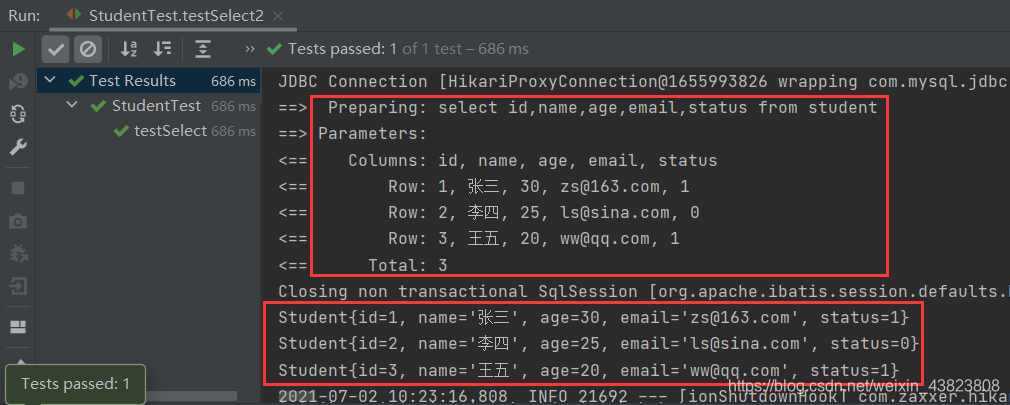
Task: Open the hidden toolbar items chevron
Action: (251, 49)
